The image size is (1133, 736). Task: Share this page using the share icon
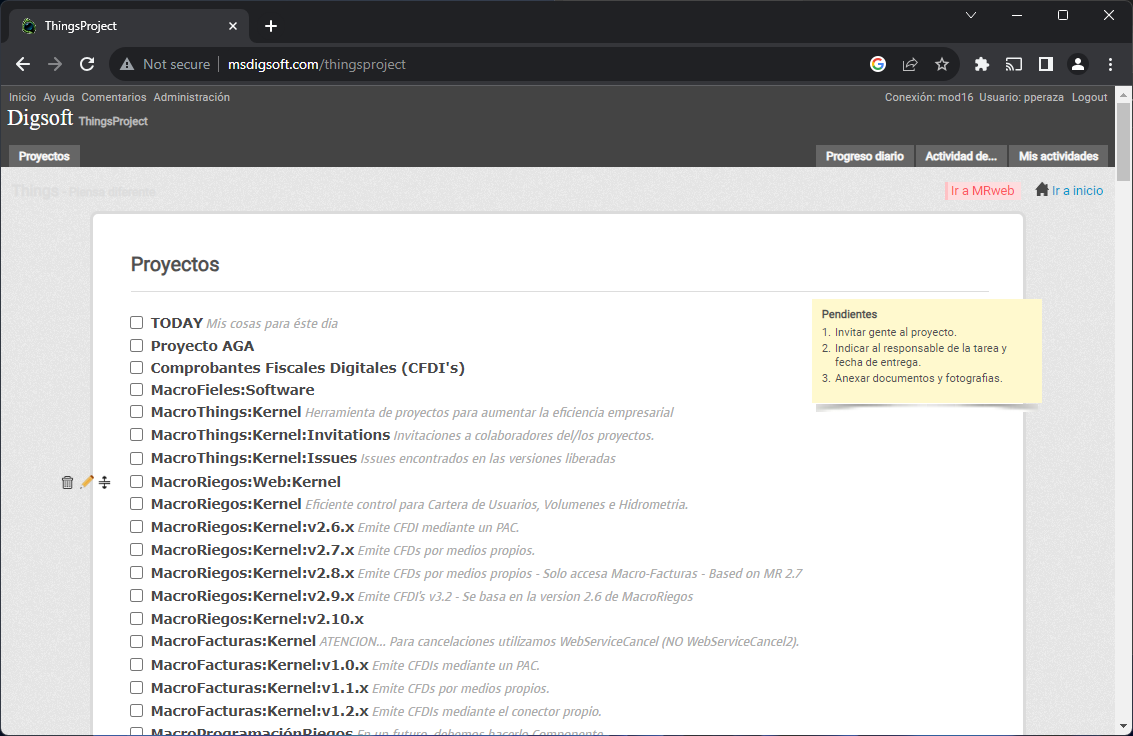pos(910,64)
